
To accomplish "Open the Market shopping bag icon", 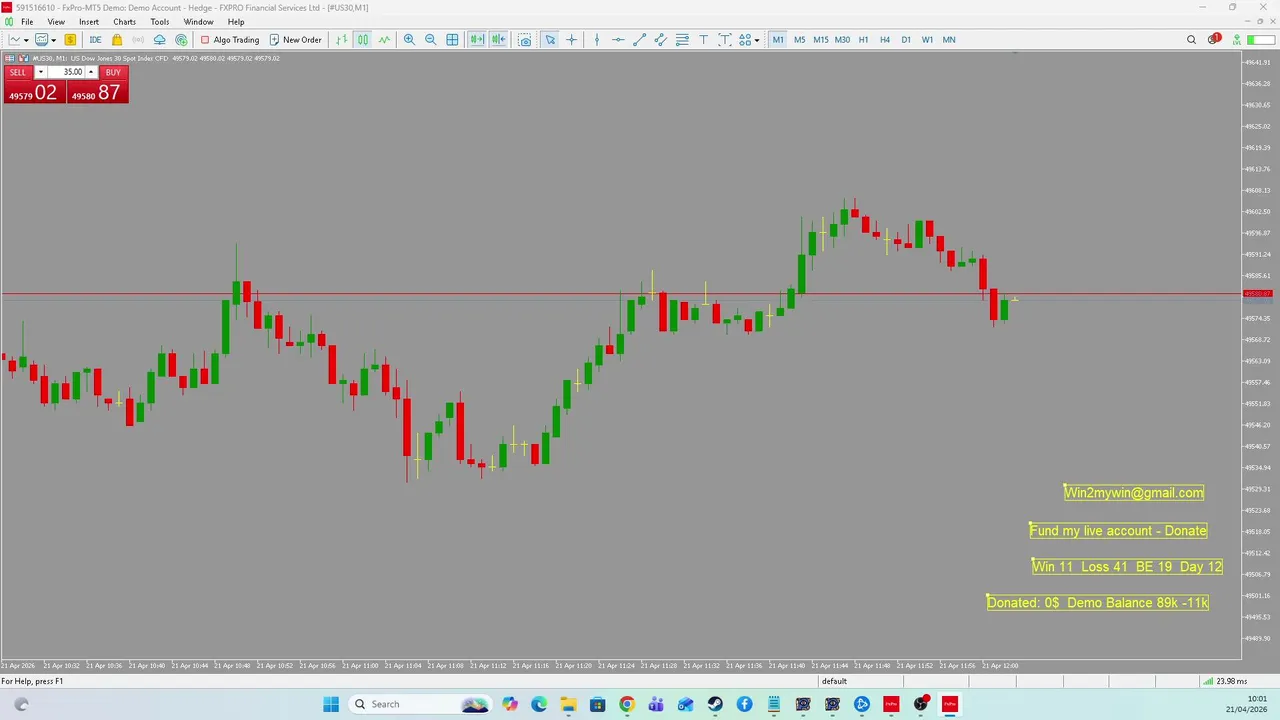I will (x=117, y=40).
